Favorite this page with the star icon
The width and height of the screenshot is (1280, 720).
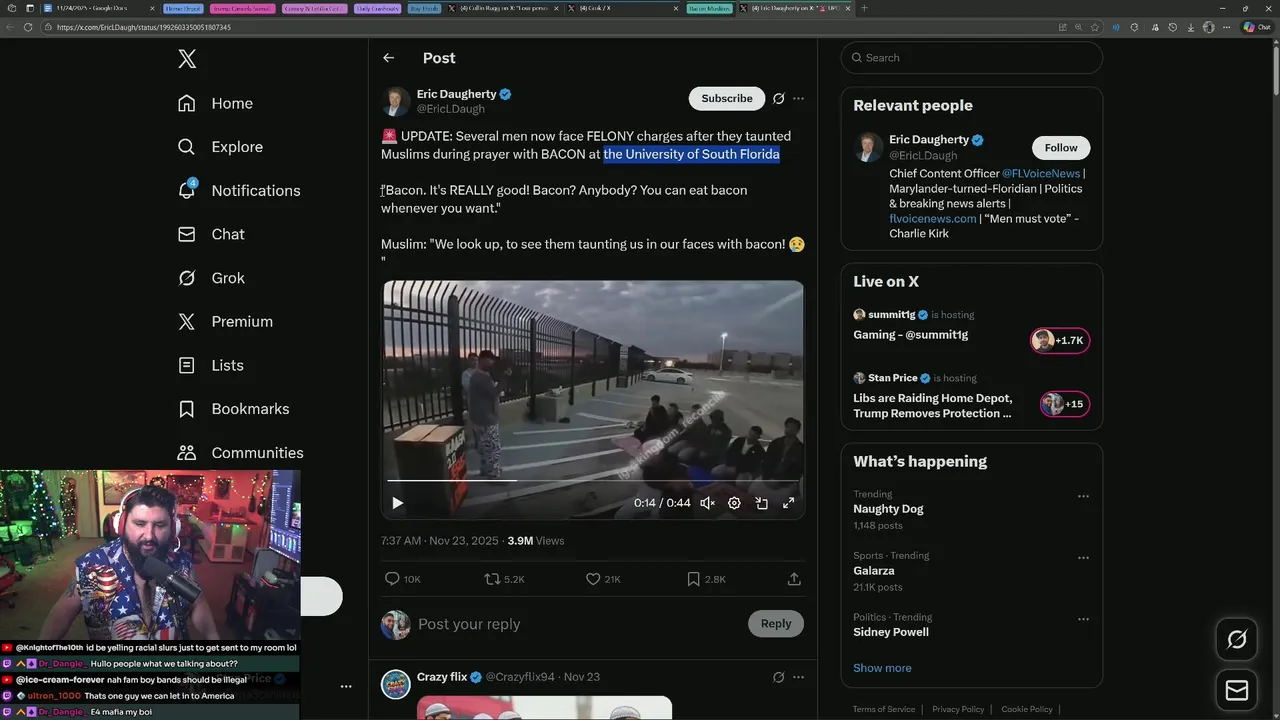pos(1096,27)
